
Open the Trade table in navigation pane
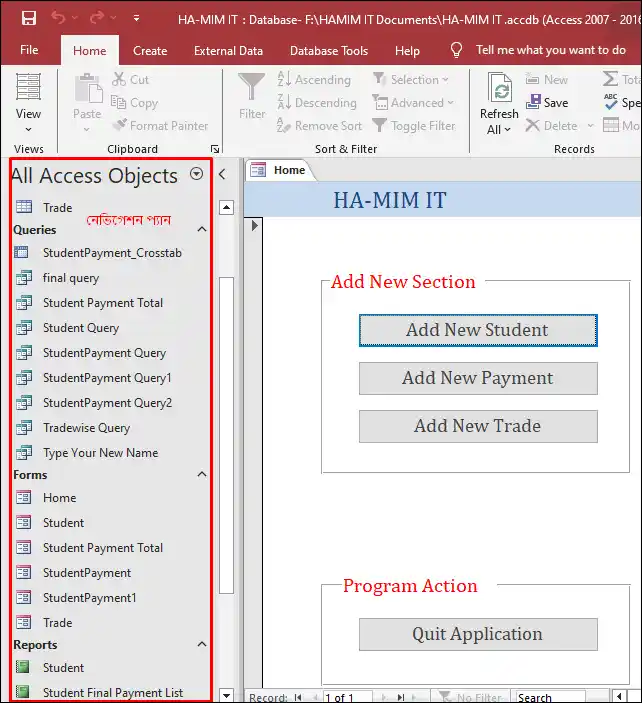point(57,208)
